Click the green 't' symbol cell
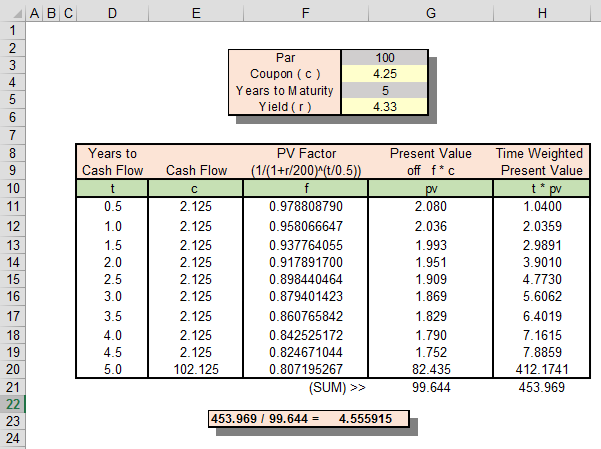601x449 pixels. coord(112,188)
